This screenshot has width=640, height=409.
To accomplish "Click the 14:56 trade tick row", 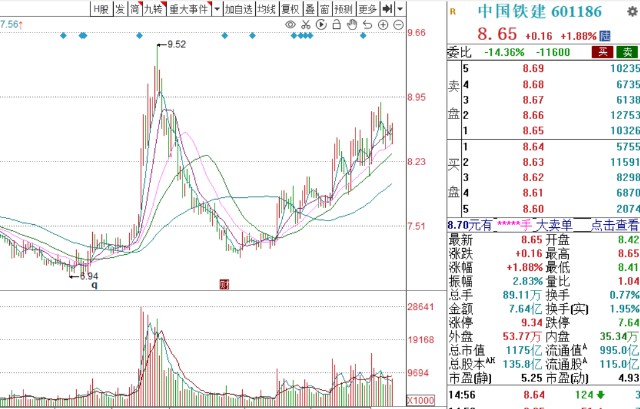I will click(x=544, y=395).
